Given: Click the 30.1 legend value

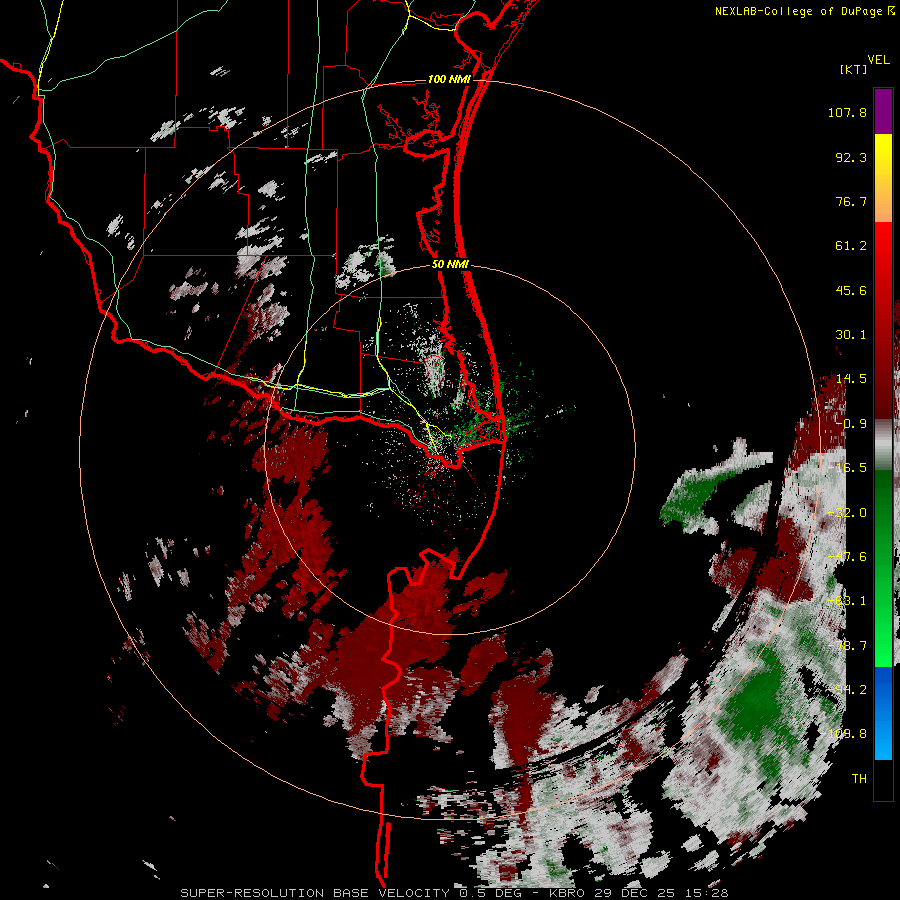Looking at the screenshot, I should [x=851, y=335].
